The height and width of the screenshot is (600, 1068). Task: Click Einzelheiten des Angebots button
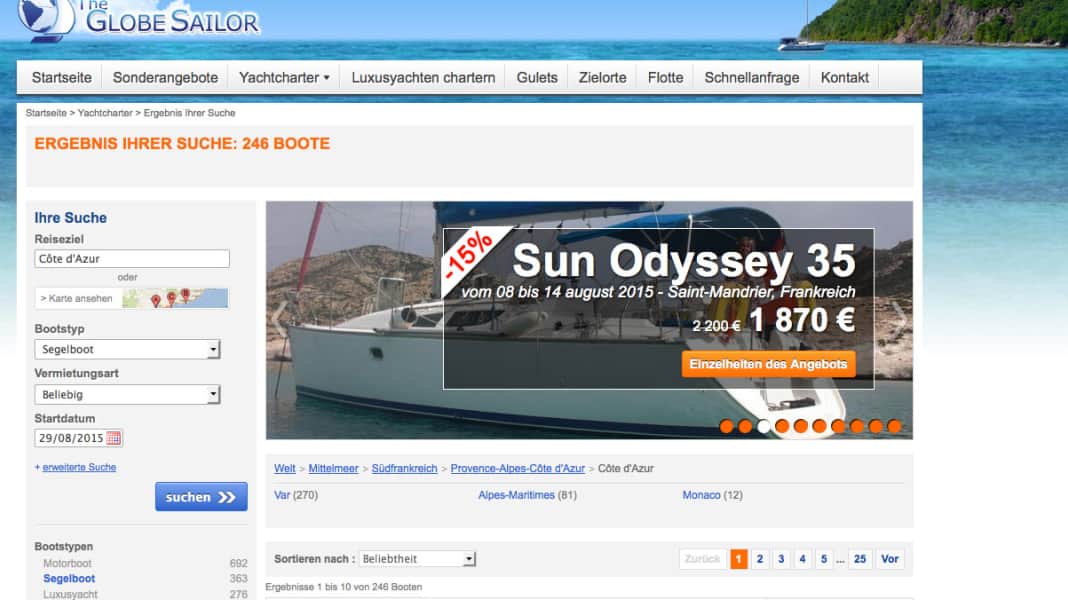[x=768, y=364]
